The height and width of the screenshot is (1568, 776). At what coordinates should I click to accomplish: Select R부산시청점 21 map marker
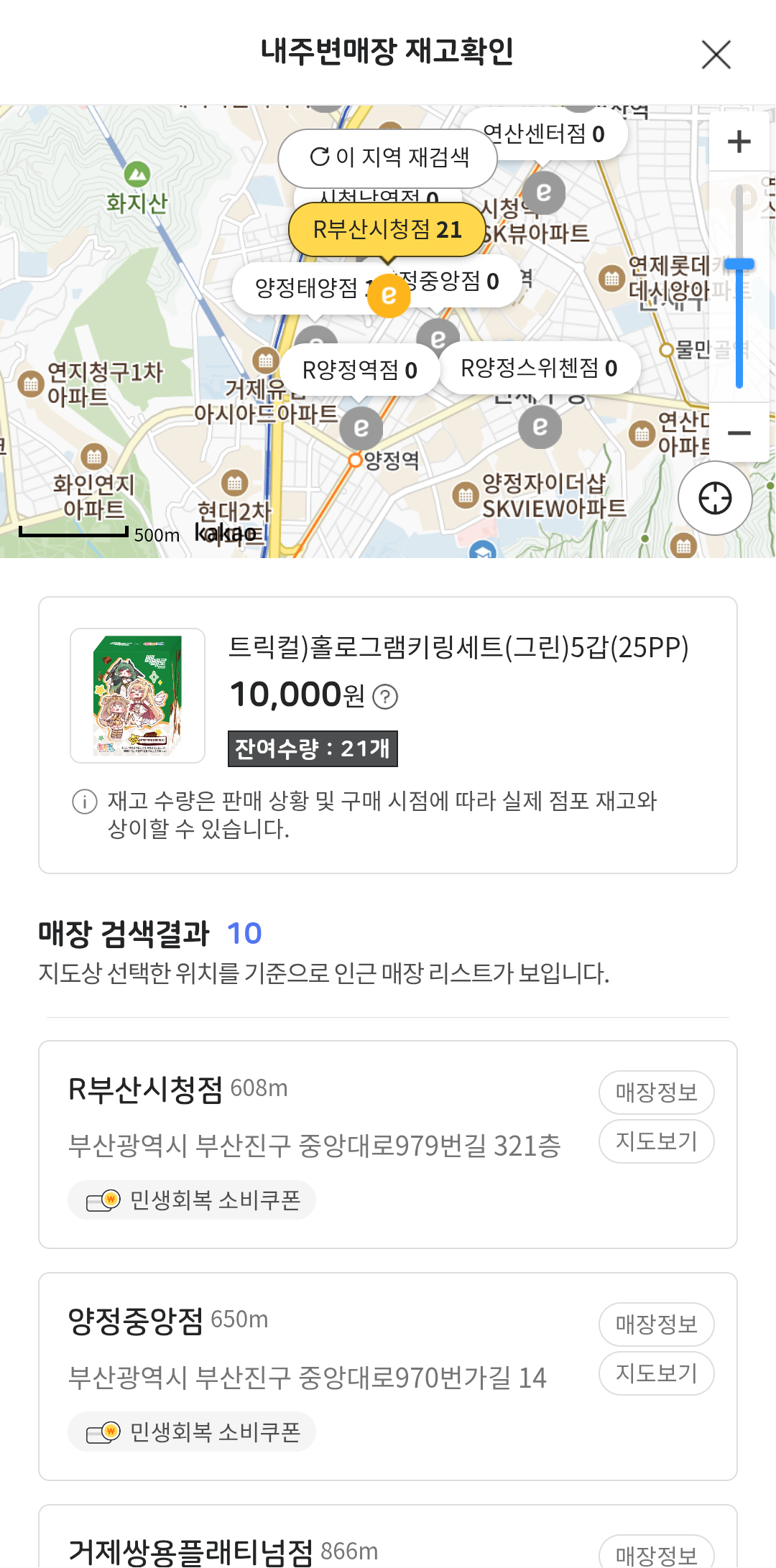387,229
